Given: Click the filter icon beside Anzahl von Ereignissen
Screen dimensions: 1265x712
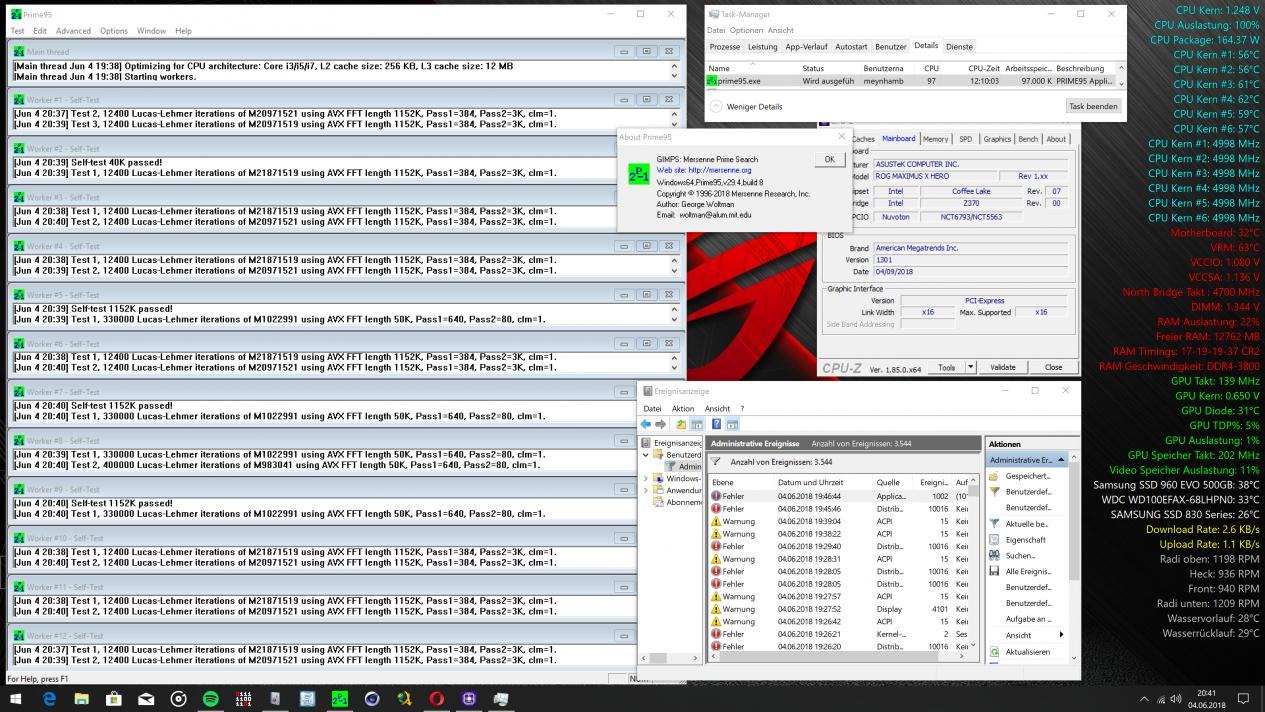Looking at the screenshot, I should (717, 462).
